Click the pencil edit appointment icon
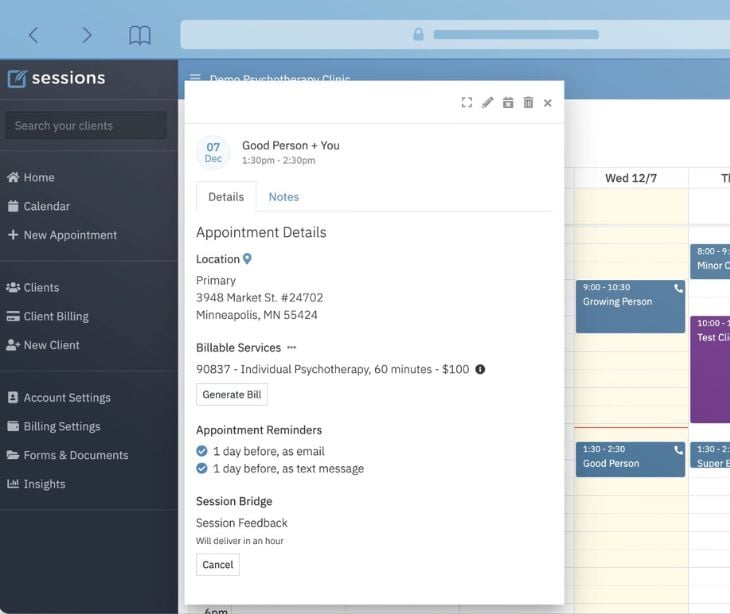 click(x=487, y=102)
